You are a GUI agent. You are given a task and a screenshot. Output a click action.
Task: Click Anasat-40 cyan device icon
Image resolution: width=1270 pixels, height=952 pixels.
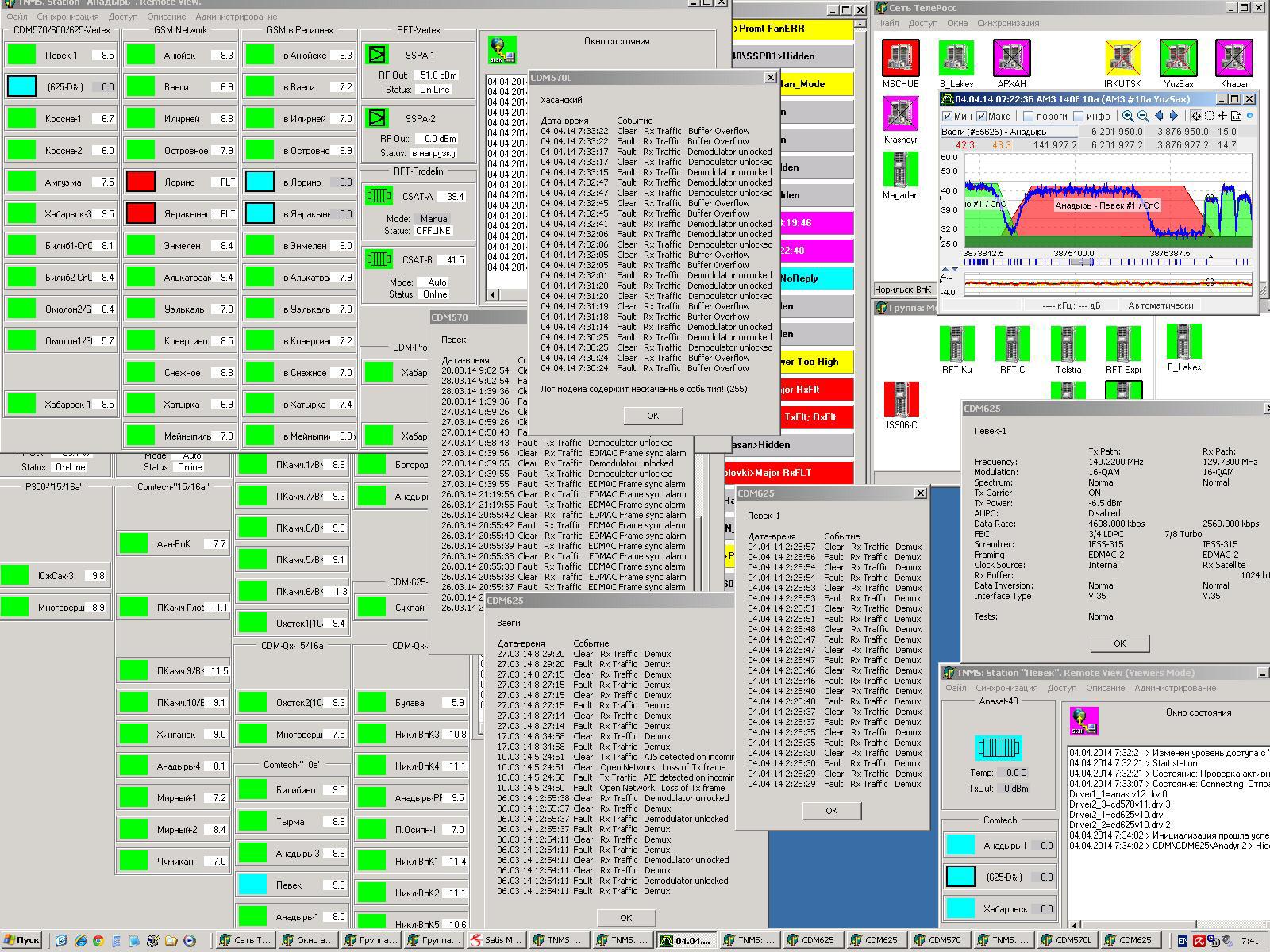pyautogui.click(x=998, y=747)
